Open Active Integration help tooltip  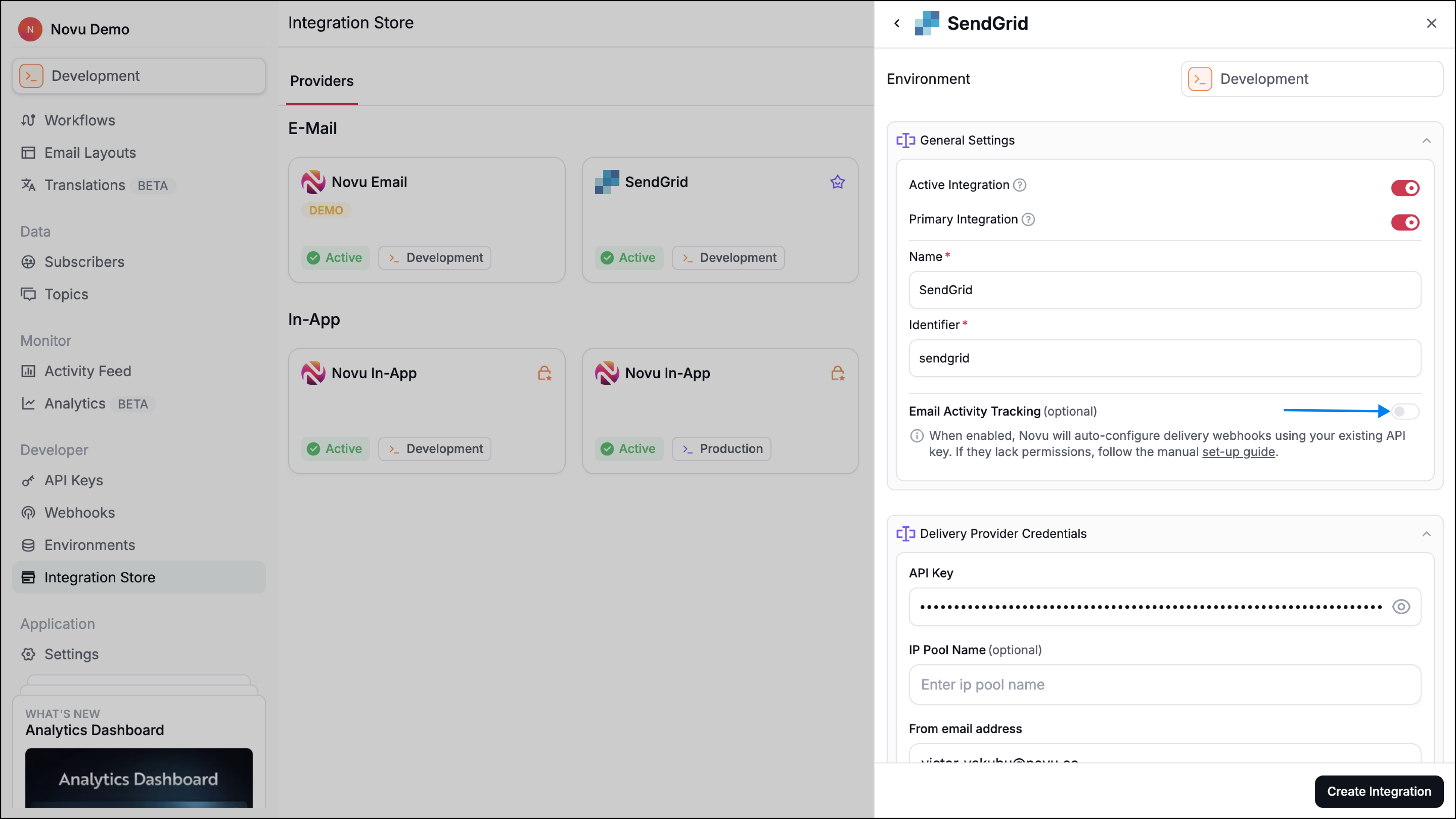click(x=1020, y=185)
